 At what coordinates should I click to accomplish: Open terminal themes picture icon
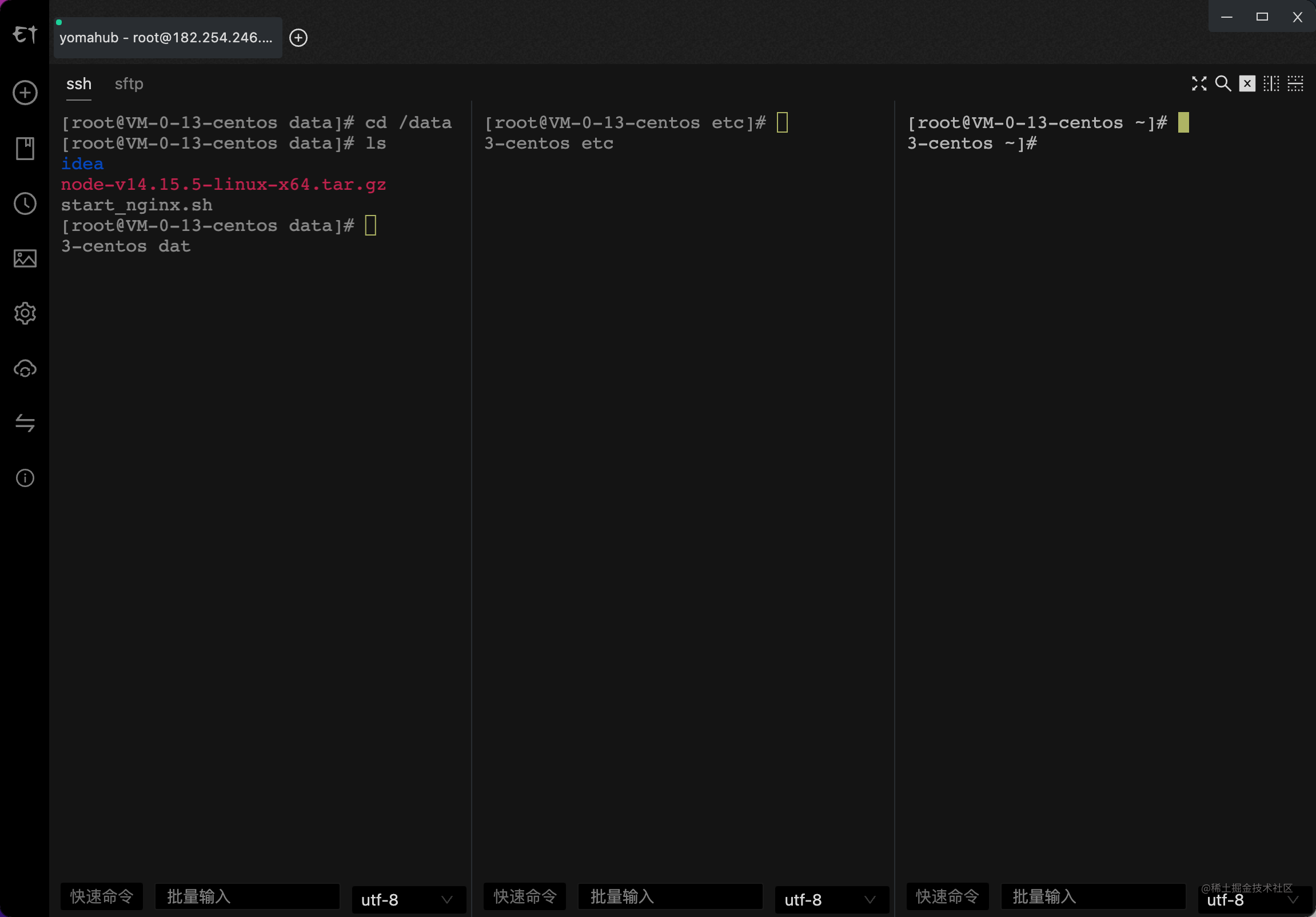click(x=25, y=258)
